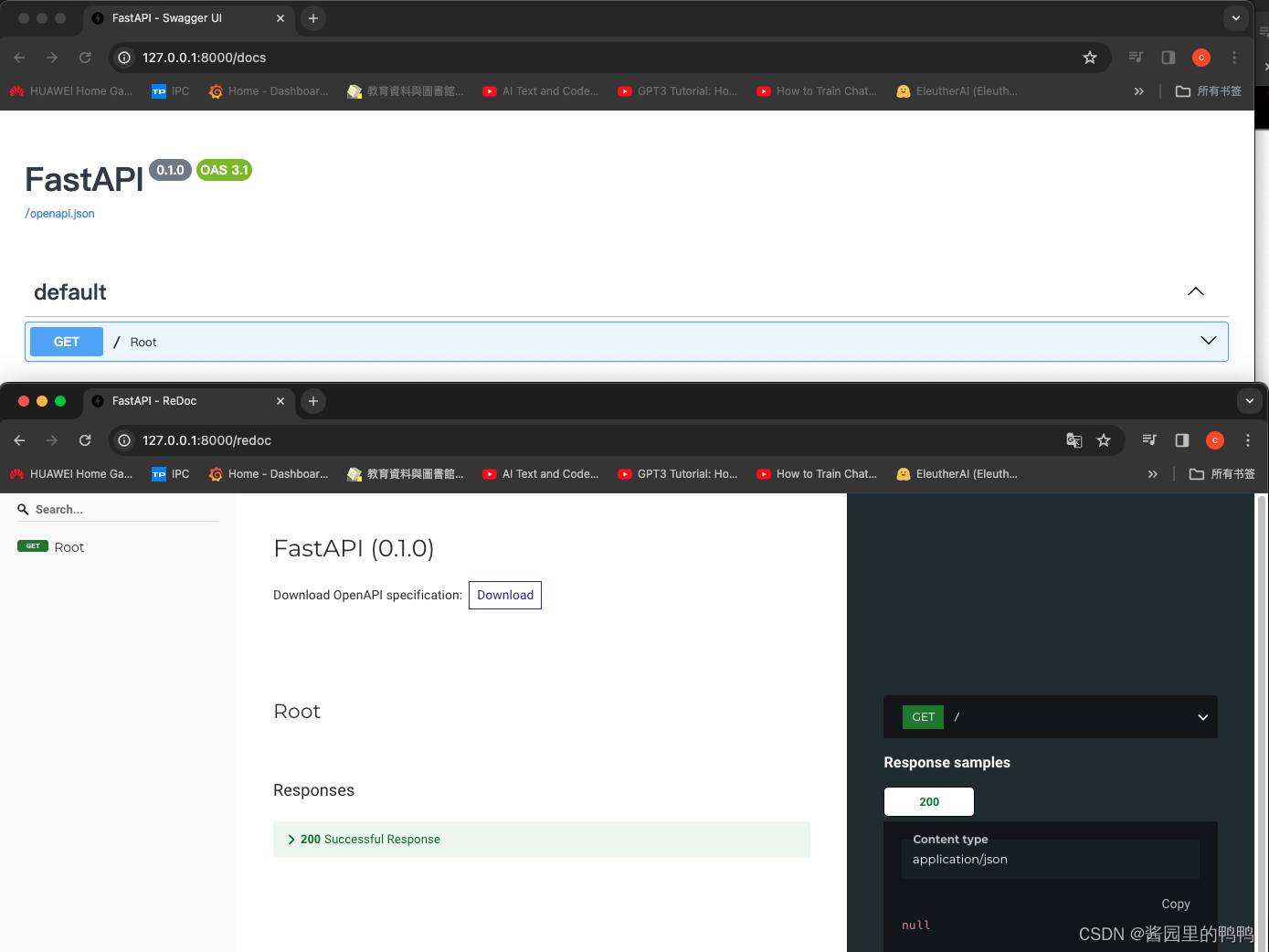Open Google Translate icon in ReDoc address bar
The width and height of the screenshot is (1269, 952).
click(1074, 439)
